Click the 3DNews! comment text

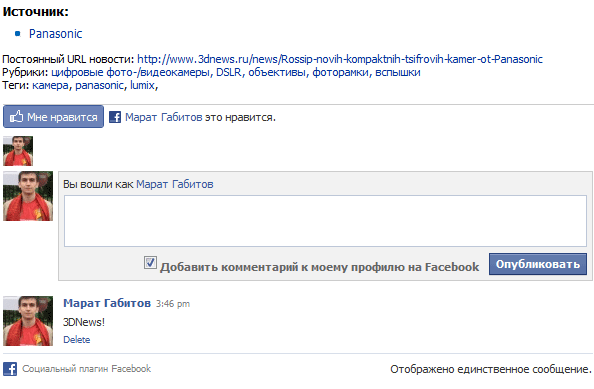(84, 322)
